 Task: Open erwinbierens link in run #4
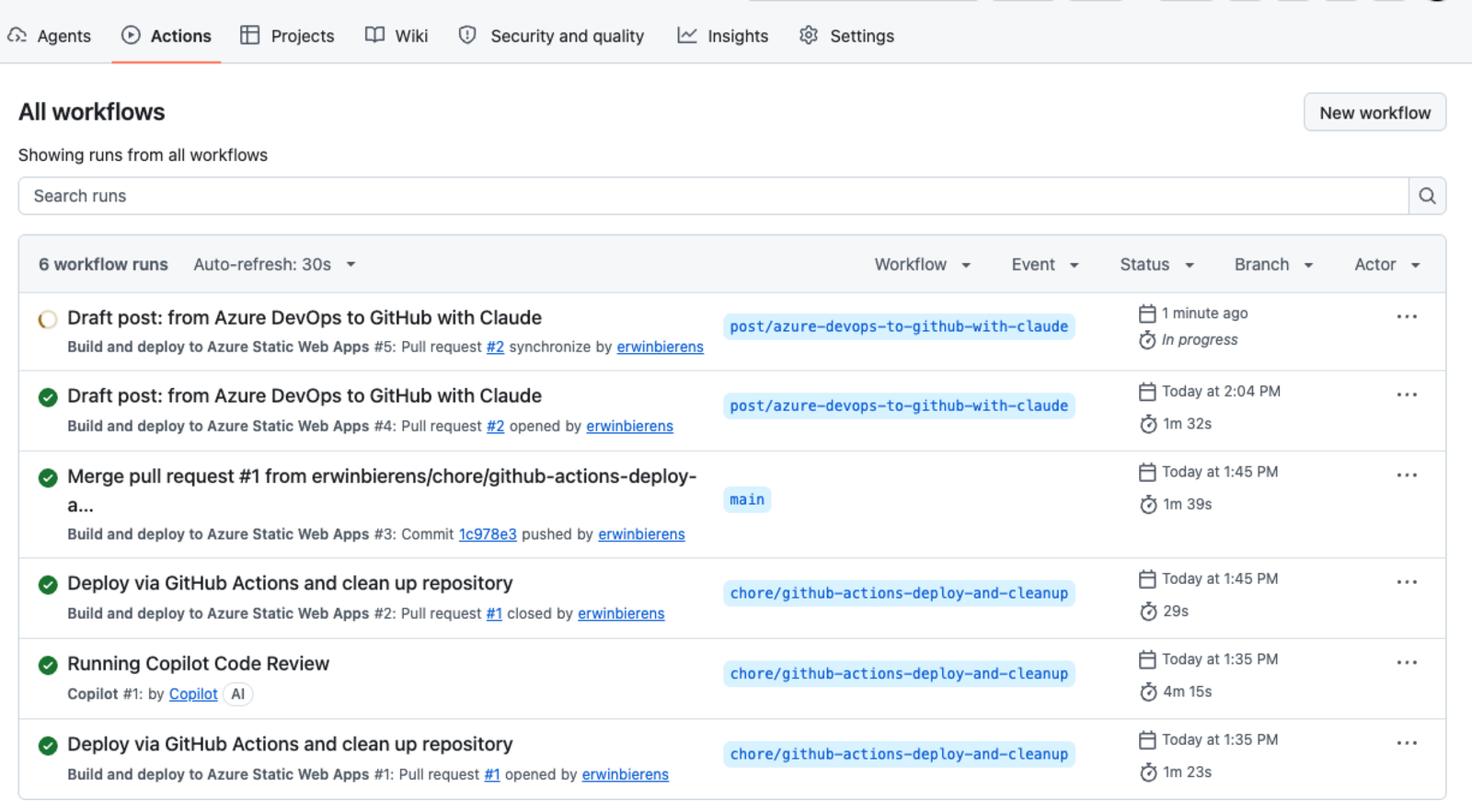629,426
